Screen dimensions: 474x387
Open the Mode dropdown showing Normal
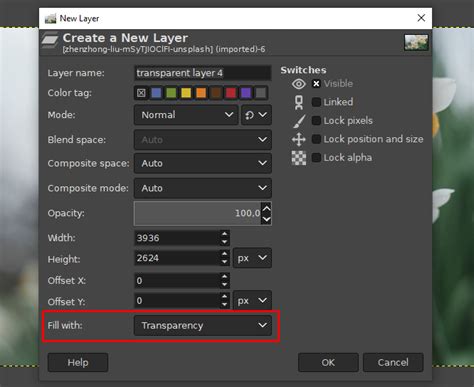[x=186, y=115]
